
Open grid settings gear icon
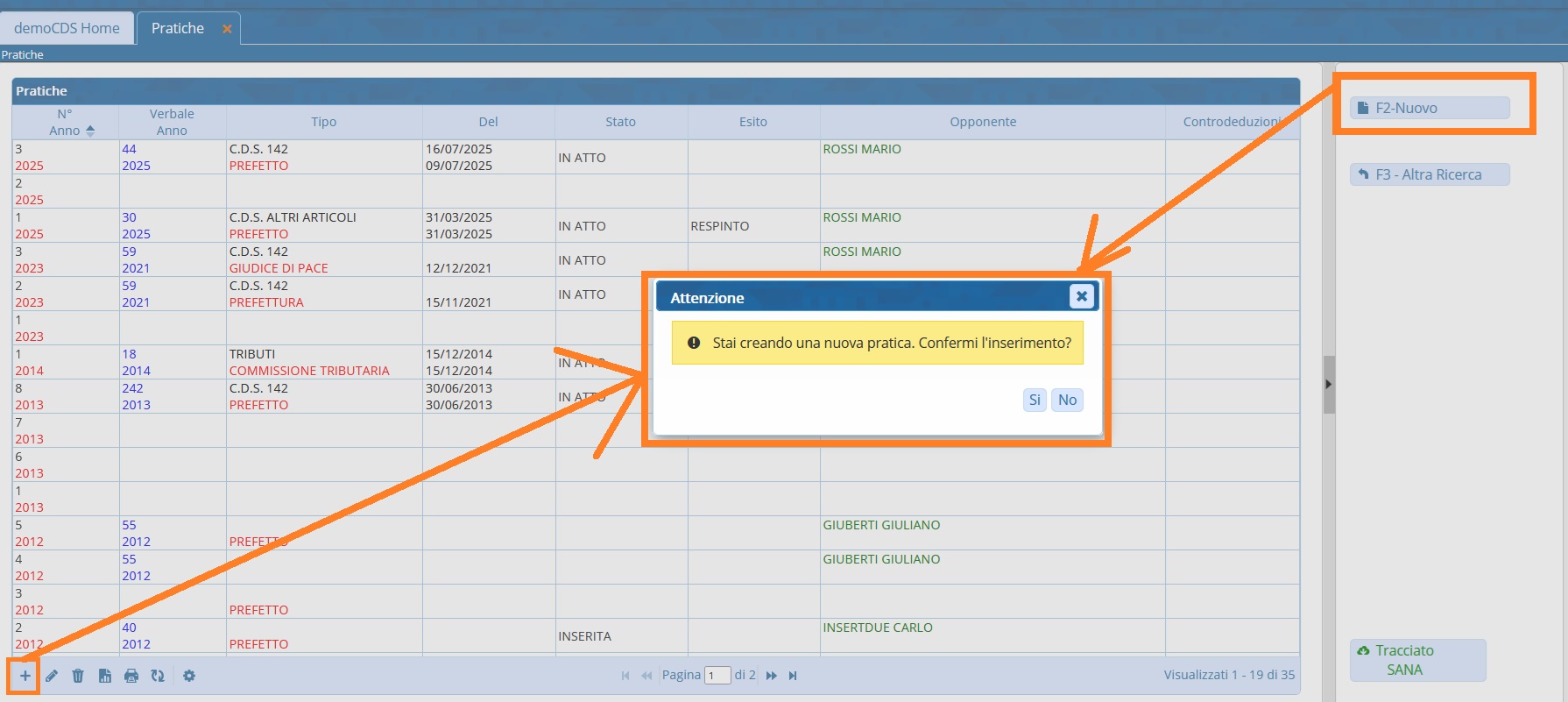(x=189, y=676)
